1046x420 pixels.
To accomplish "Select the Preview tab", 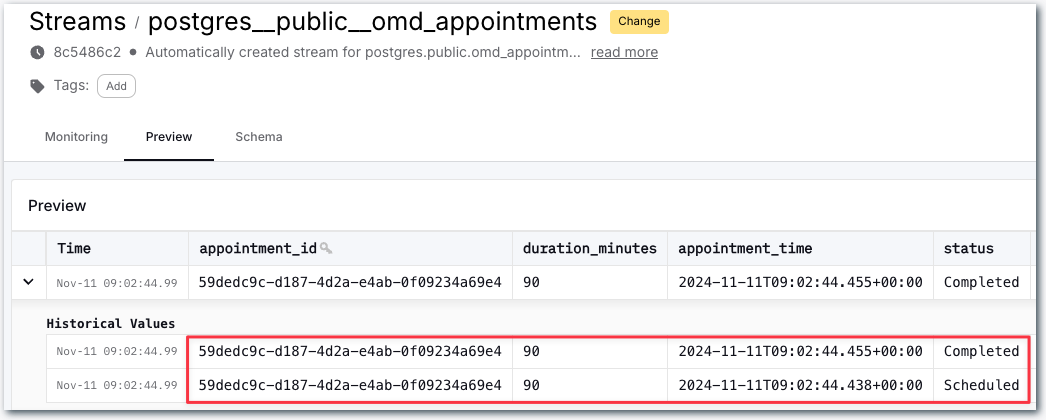I will [x=168, y=137].
